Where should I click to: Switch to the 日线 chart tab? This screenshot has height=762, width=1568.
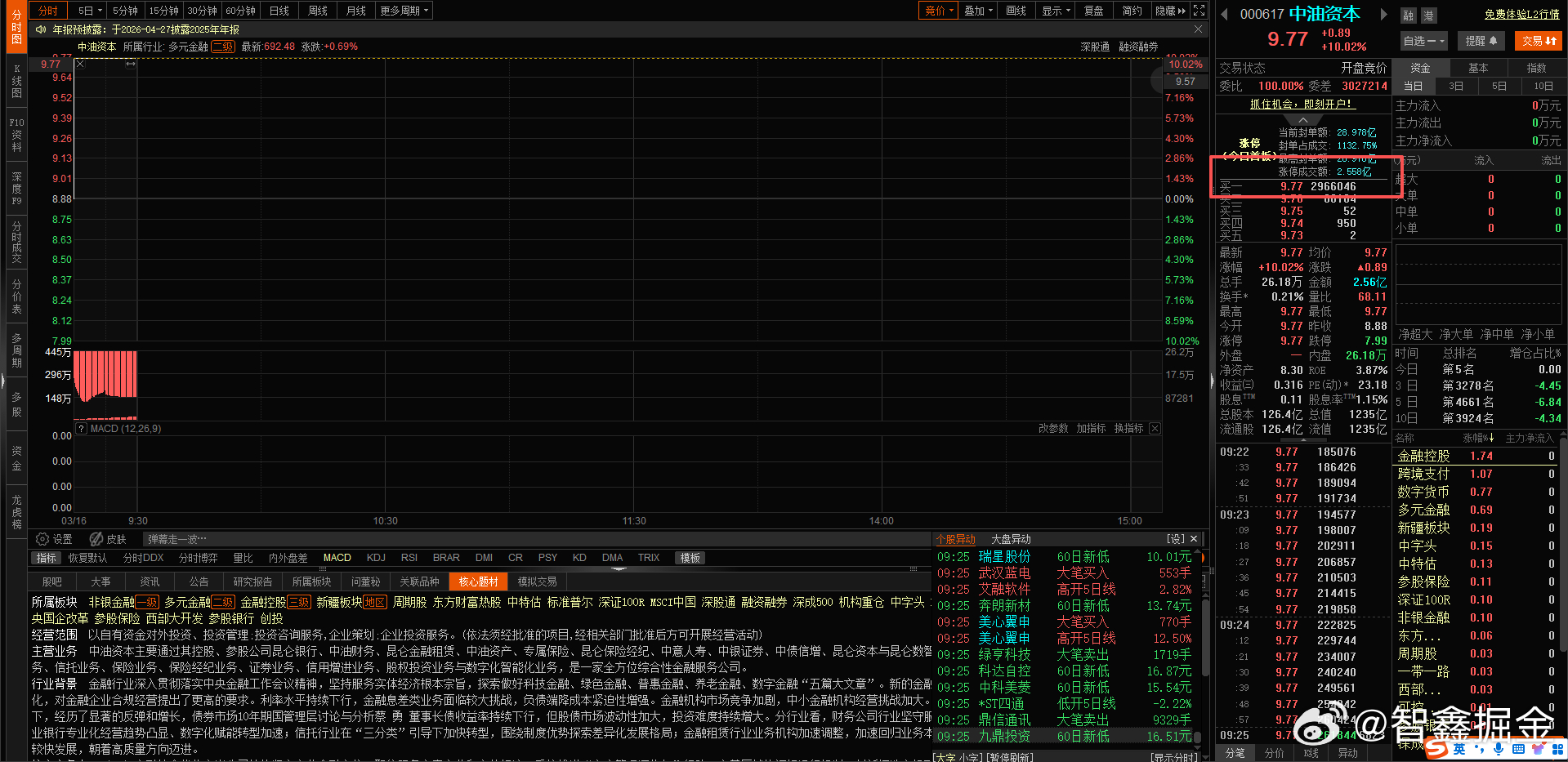[279, 11]
